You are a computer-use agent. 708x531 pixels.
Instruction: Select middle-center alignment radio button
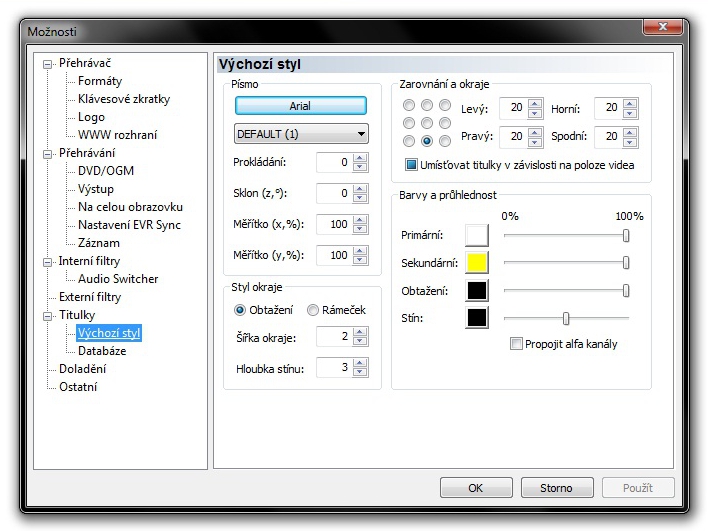pos(427,123)
